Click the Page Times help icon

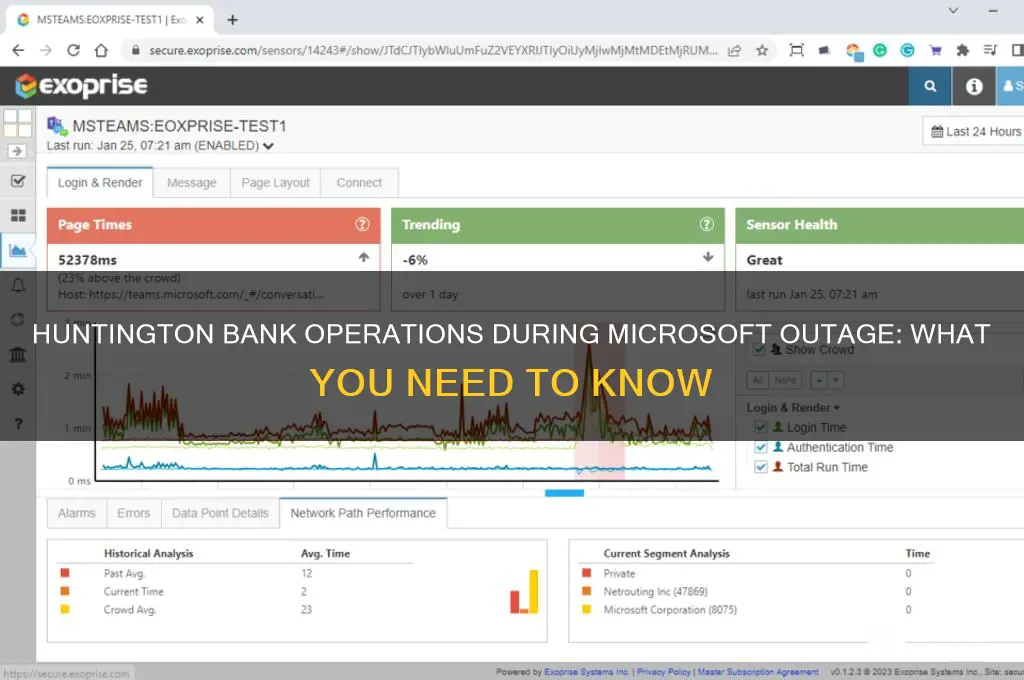(362, 225)
